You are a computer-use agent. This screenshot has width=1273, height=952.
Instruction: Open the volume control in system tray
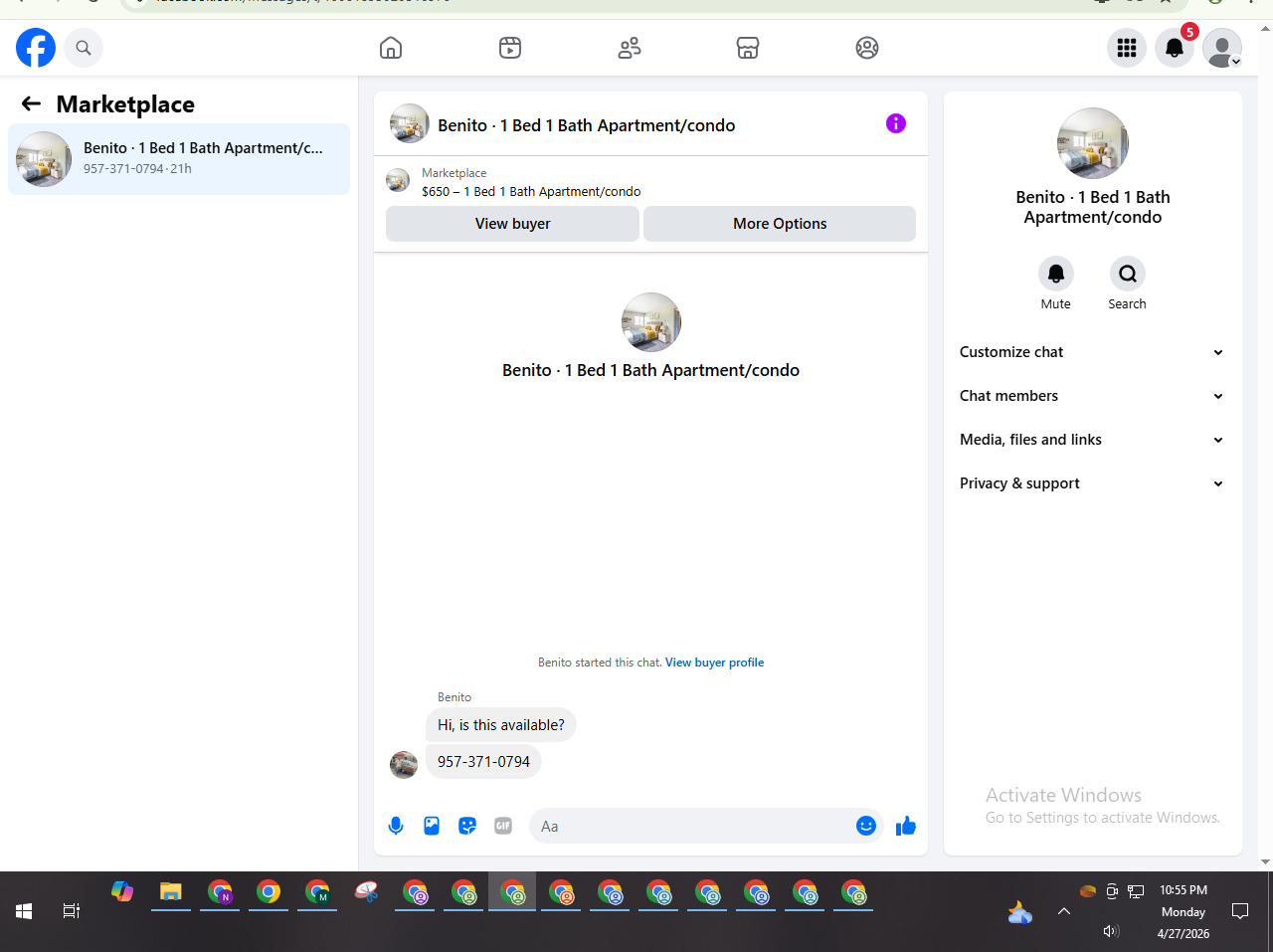(1112, 931)
